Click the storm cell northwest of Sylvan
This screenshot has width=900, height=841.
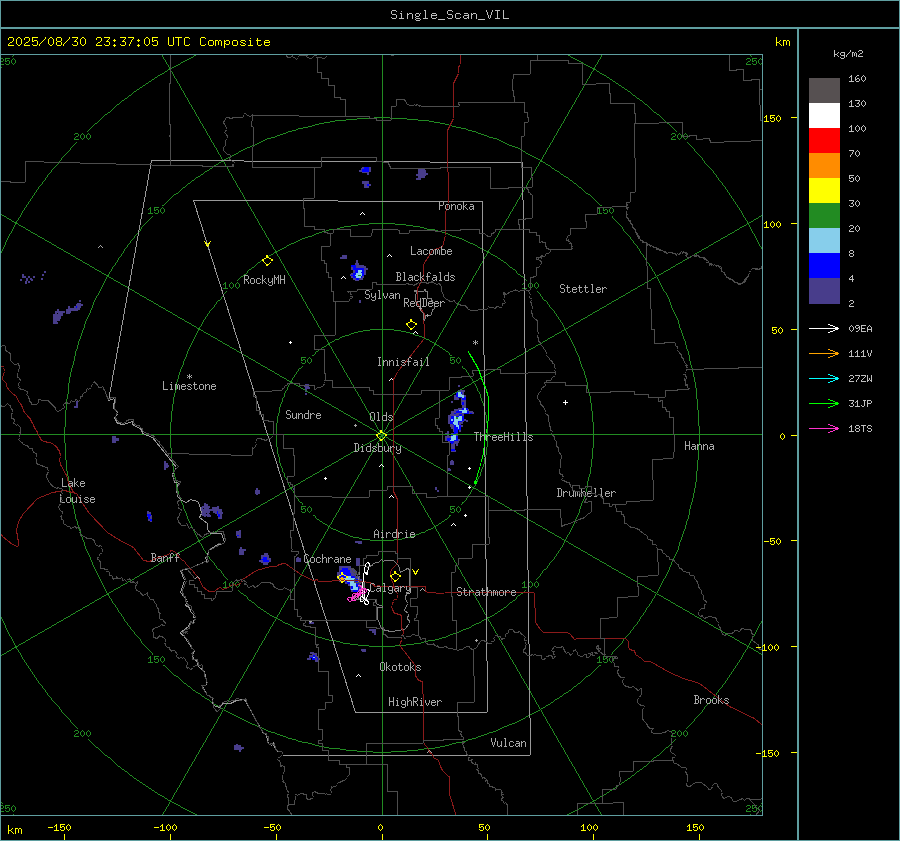click(359, 270)
